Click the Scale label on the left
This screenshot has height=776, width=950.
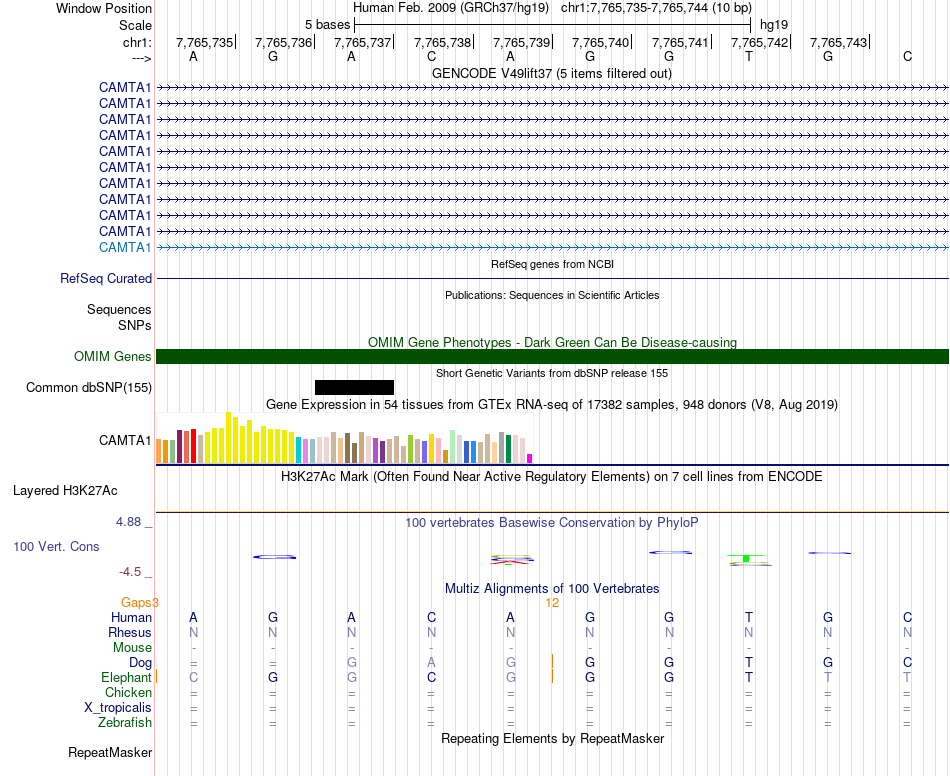coord(135,25)
